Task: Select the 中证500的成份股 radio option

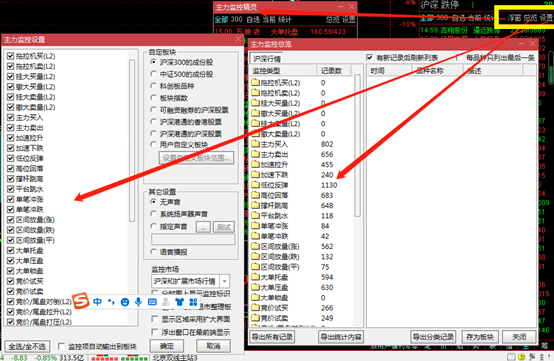Action: pos(153,74)
